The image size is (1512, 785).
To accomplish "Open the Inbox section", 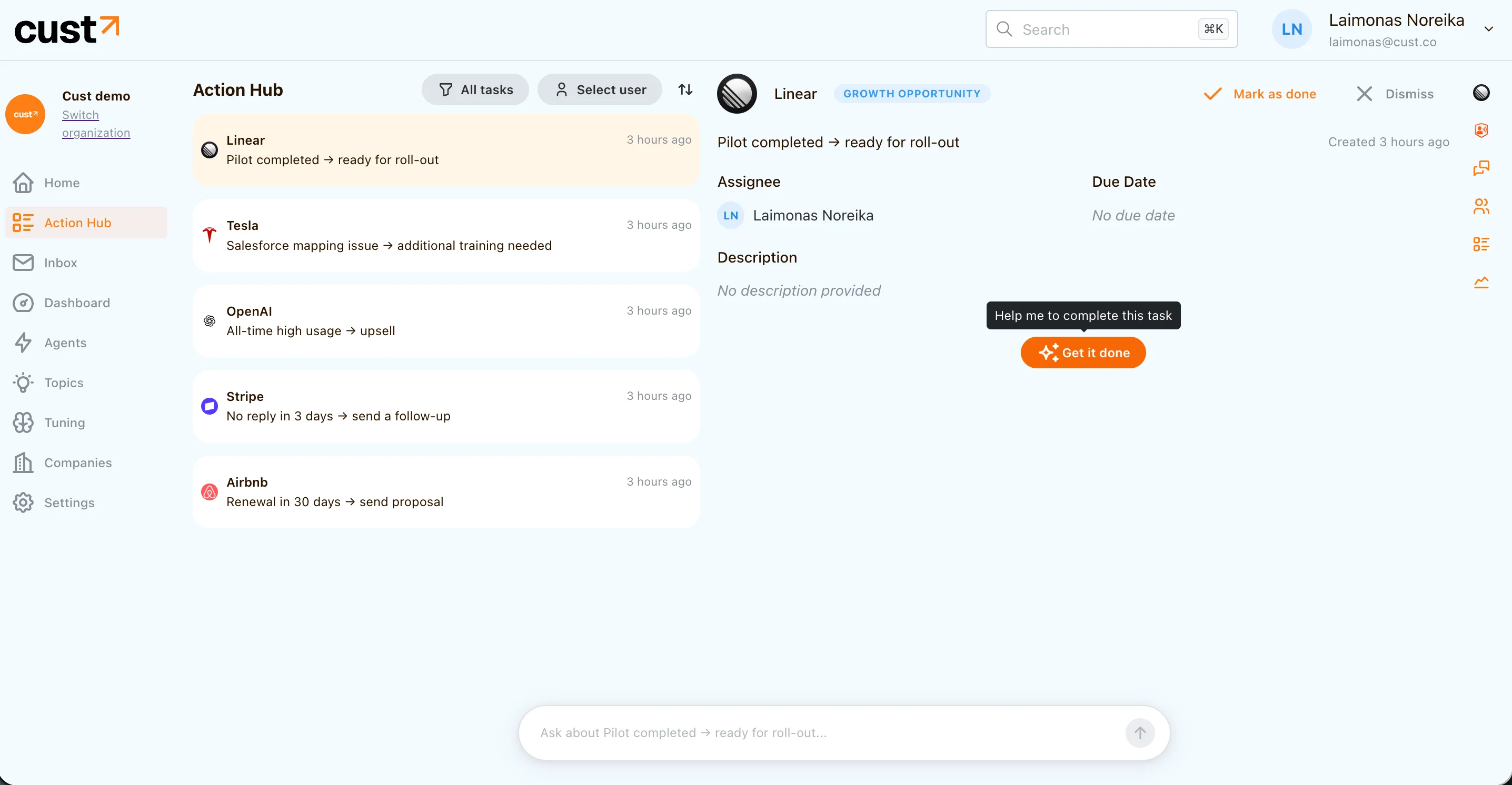I will pos(86,262).
